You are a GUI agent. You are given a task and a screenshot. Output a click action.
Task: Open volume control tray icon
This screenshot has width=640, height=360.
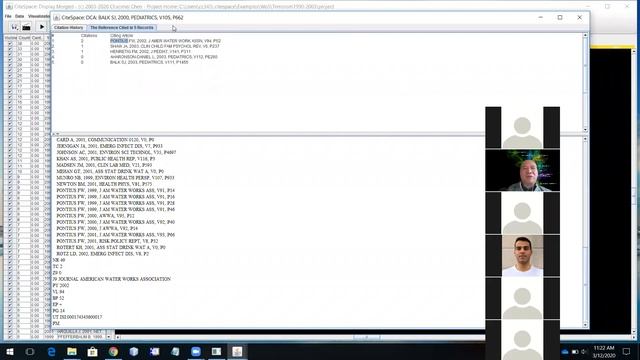point(584,351)
